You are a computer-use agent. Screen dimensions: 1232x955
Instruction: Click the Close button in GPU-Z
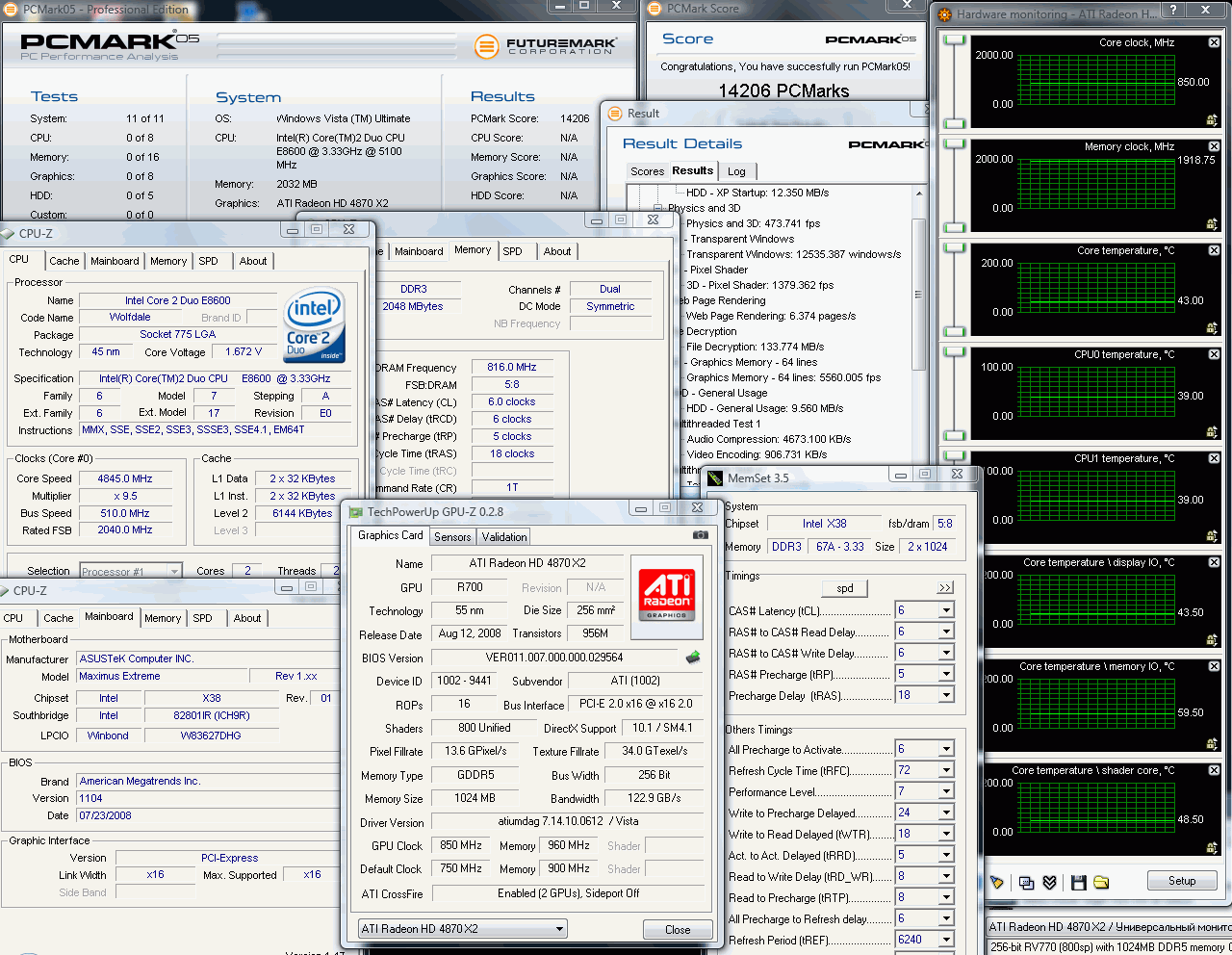[678, 930]
